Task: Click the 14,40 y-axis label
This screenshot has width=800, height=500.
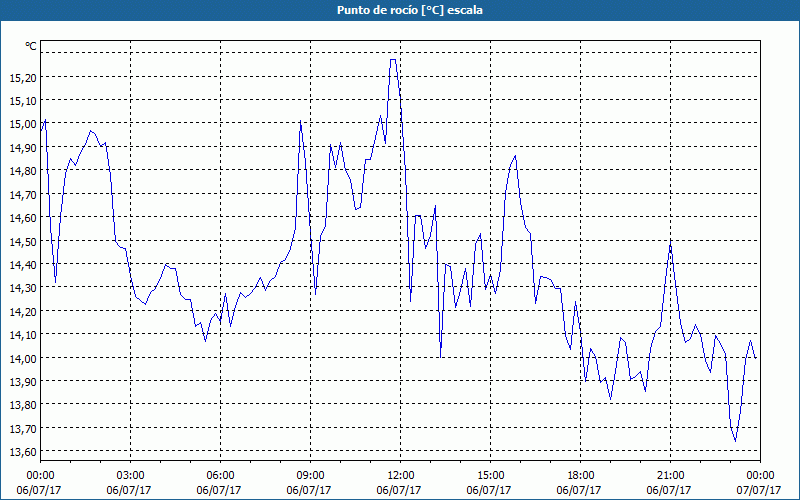Action: [23, 265]
